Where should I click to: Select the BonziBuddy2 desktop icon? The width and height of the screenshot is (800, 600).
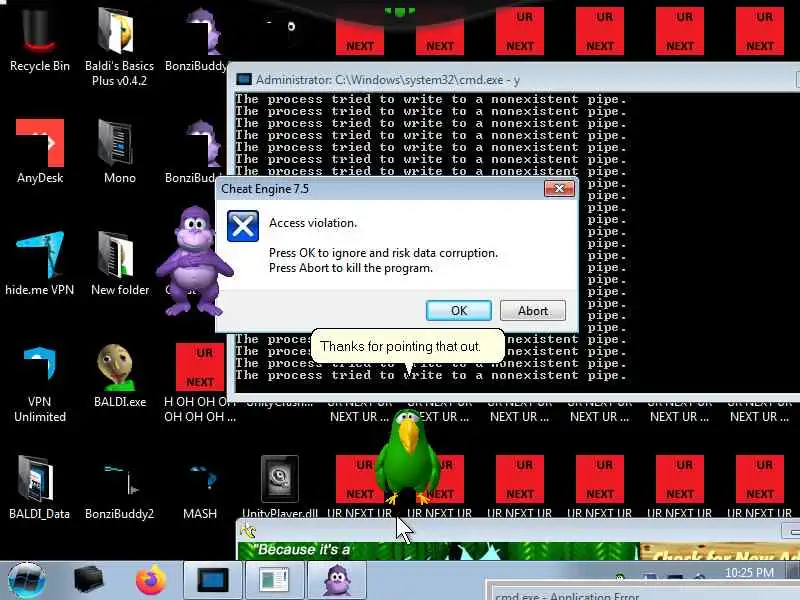(x=119, y=488)
